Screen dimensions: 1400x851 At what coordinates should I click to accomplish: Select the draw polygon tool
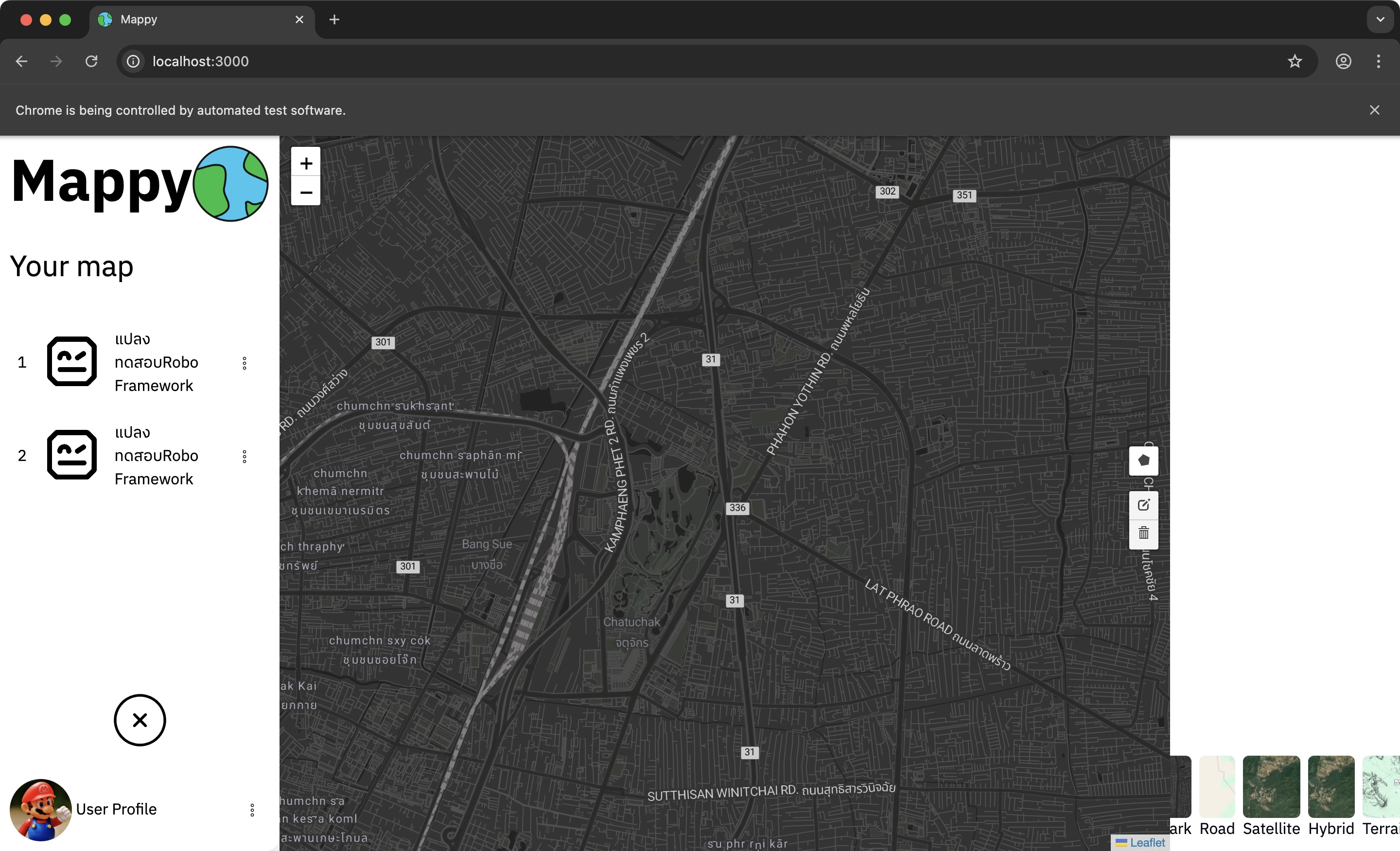coord(1143,461)
